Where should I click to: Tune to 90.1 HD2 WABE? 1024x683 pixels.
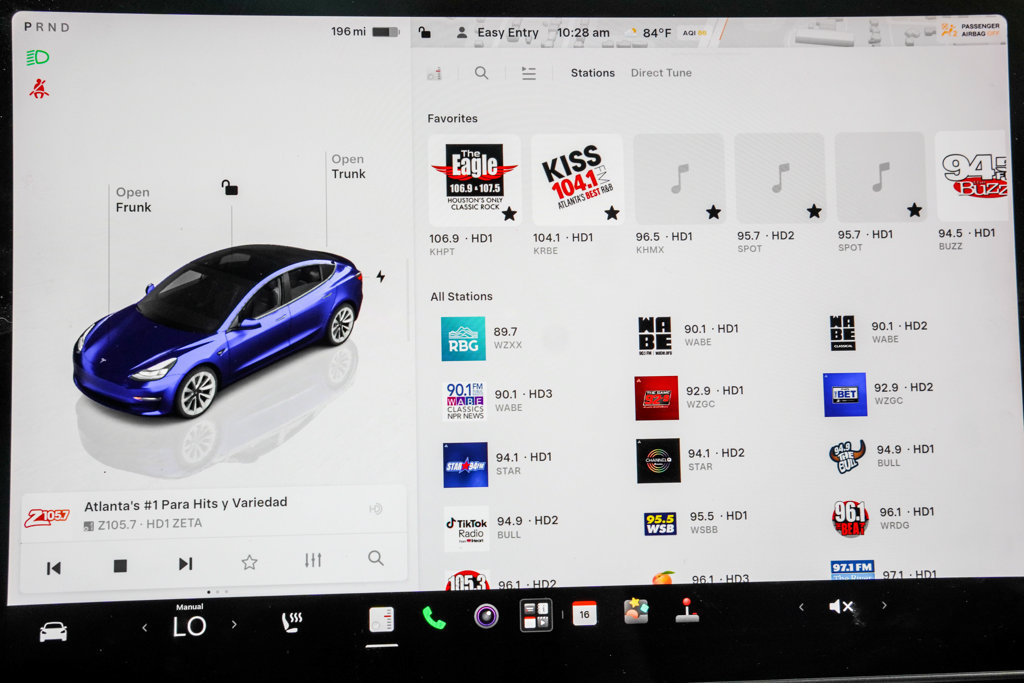tap(878, 332)
